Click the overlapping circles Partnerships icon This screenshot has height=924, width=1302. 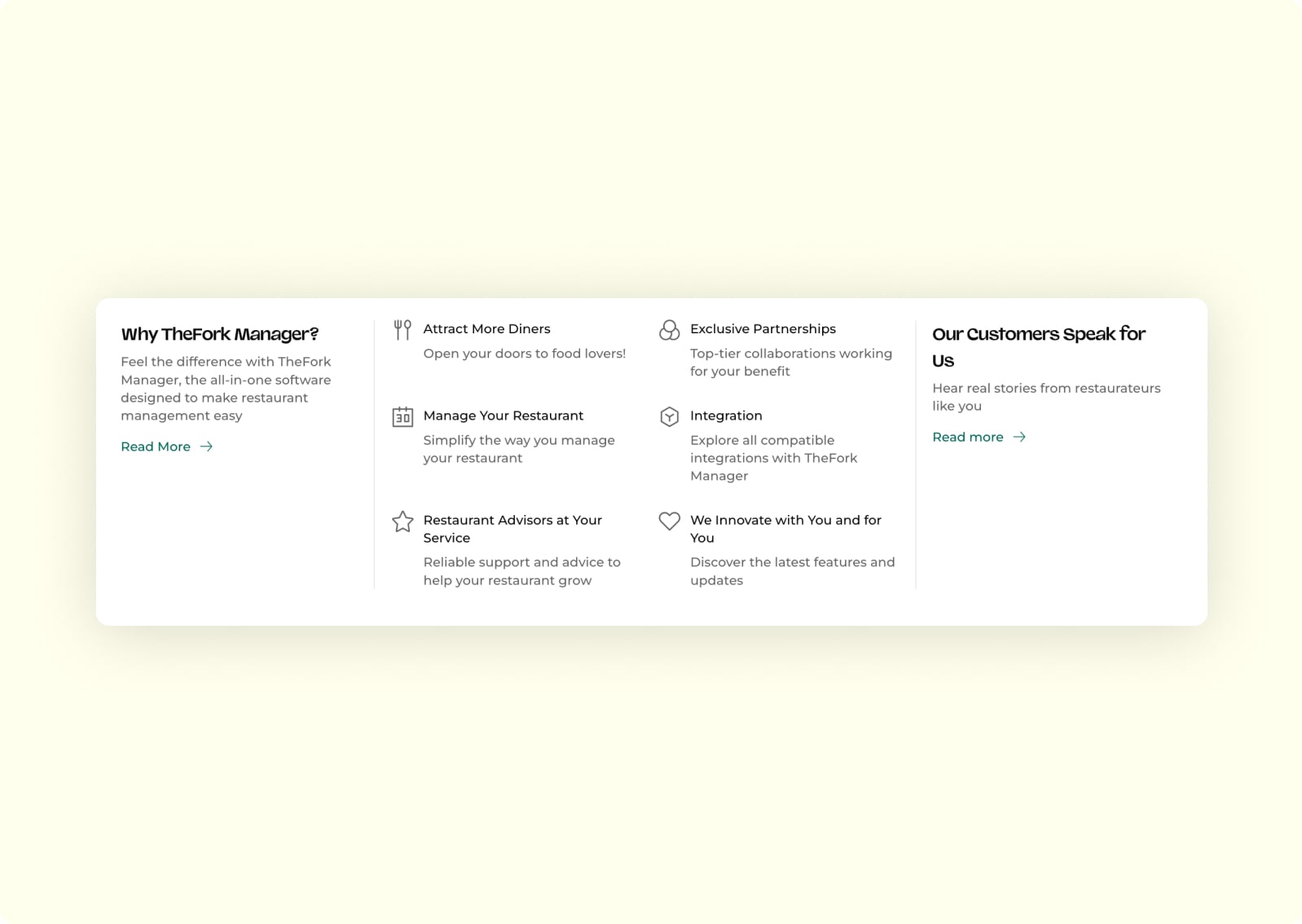[669, 330]
